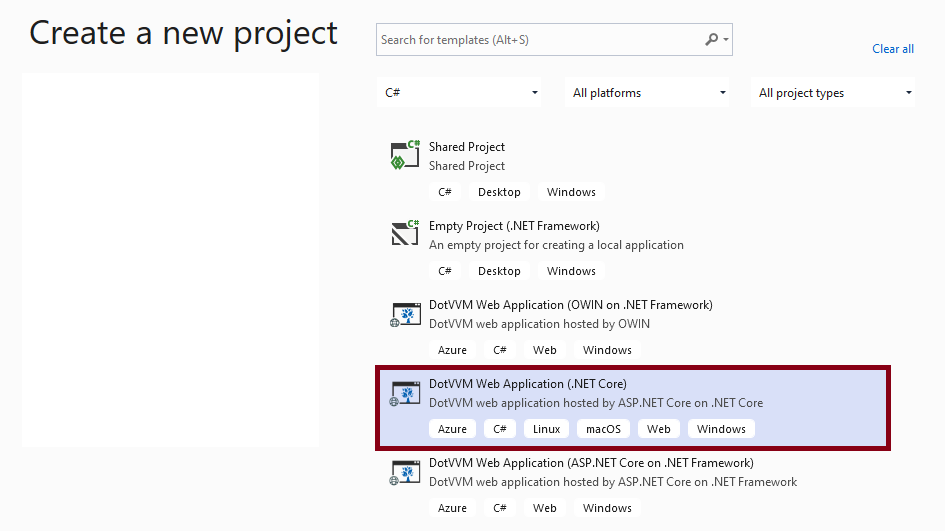Click Windows tag under ASP.NET Core on .NET Framework
Image resolution: width=945 pixels, height=531 pixels.
coord(608,508)
